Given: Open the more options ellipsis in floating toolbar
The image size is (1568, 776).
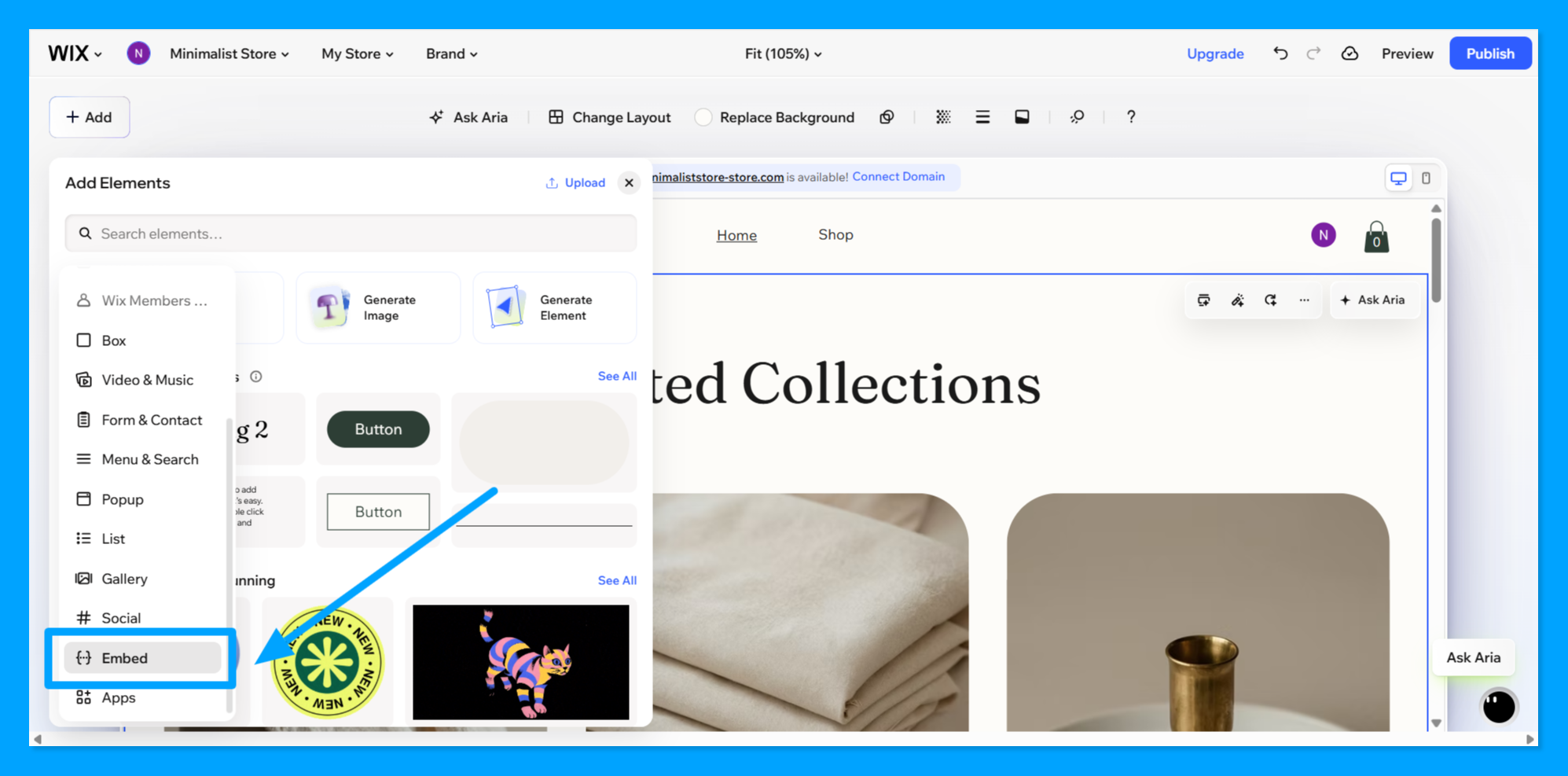Looking at the screenshot, I should [1304, 300].
